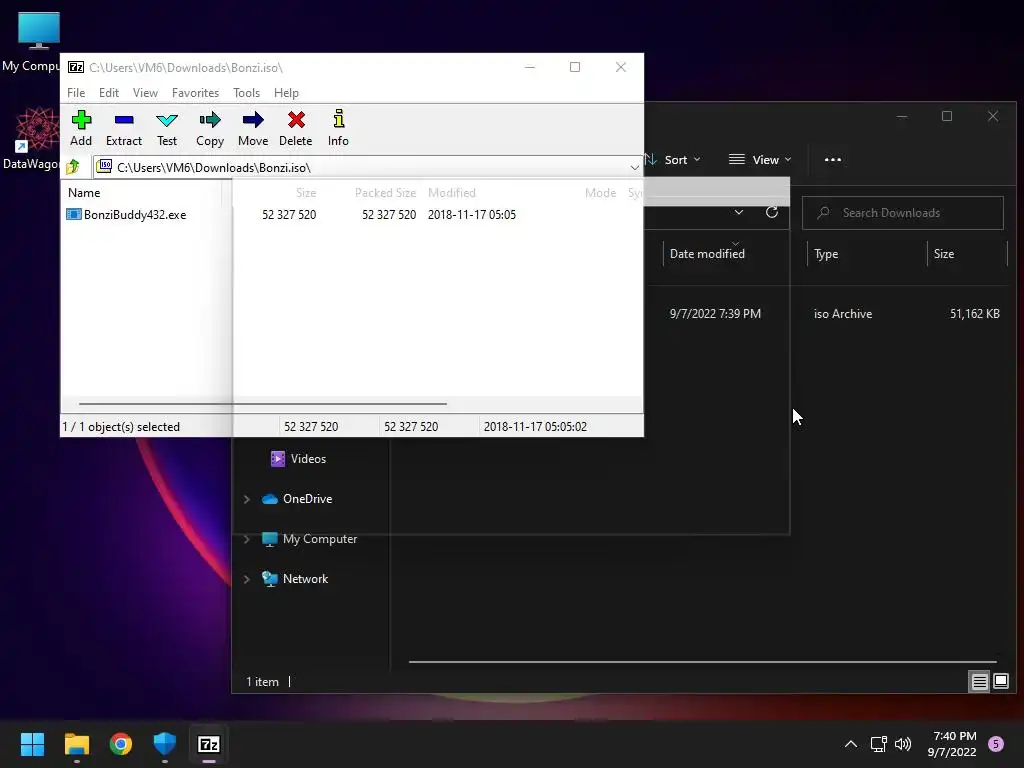Screen dimensions: 1024x768
Task: Click the Add button in 7-Zip toolbar
Action: 81,128
